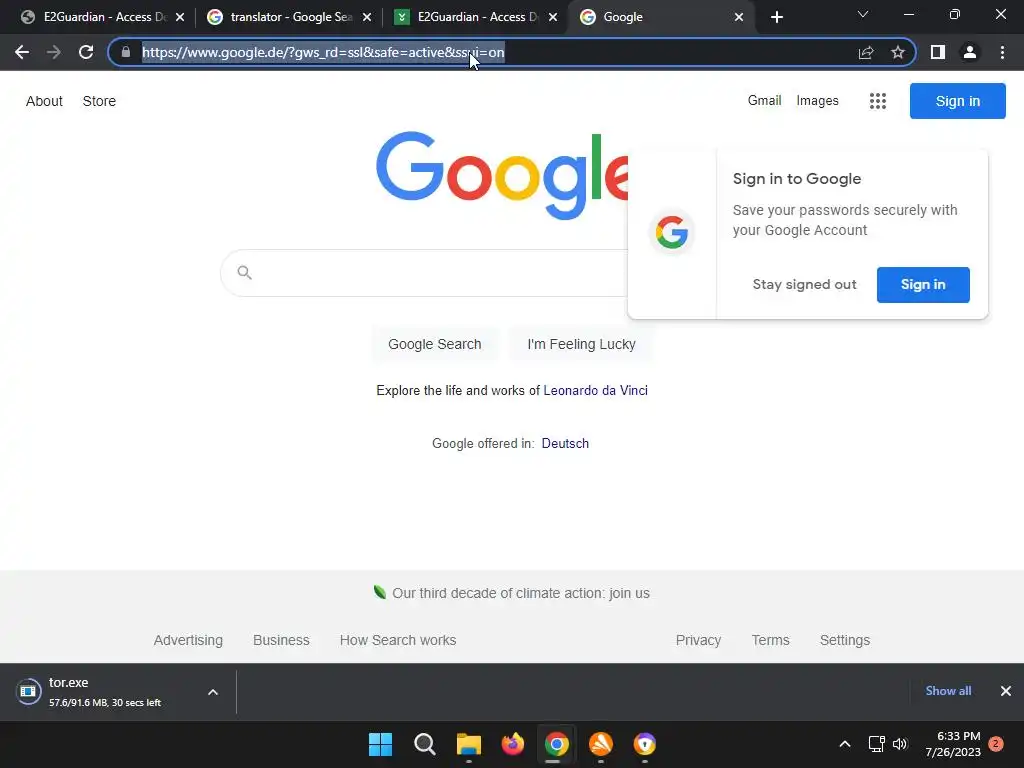This screenshot has height=768, width=1024.
Task: Open the tab search dropdown
Action: 863,14
